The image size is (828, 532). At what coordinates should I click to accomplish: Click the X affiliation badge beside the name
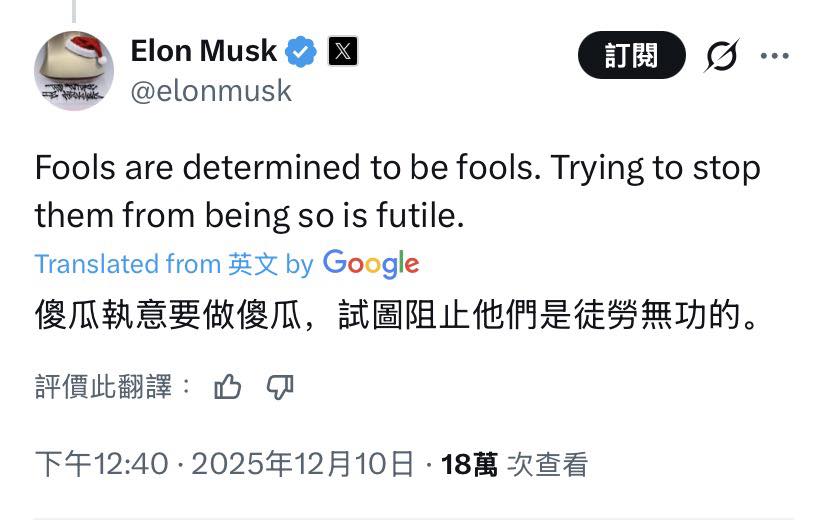pos(342,51)
